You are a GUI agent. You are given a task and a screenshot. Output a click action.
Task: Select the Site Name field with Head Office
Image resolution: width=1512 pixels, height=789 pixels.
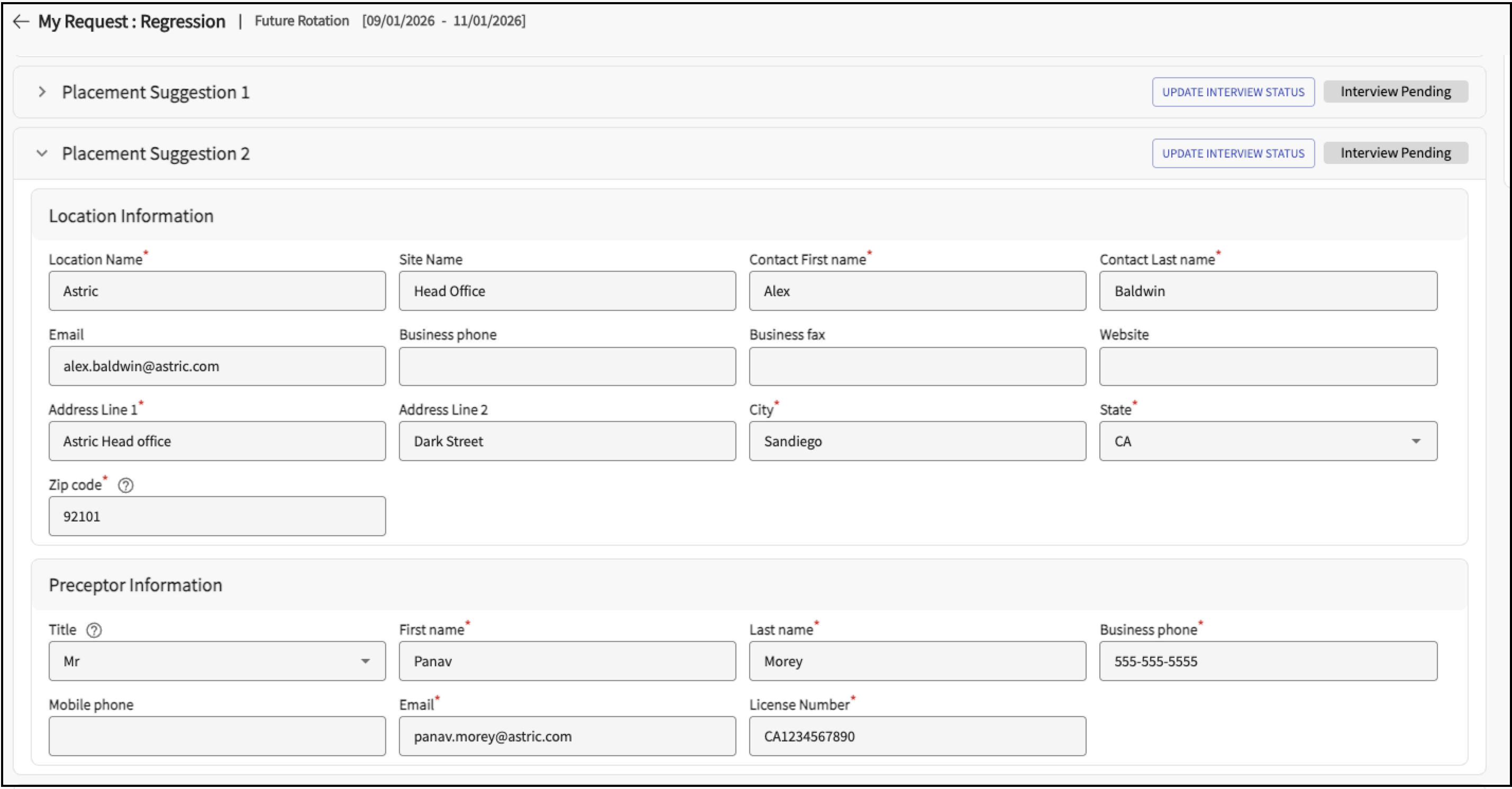(567, 291)
